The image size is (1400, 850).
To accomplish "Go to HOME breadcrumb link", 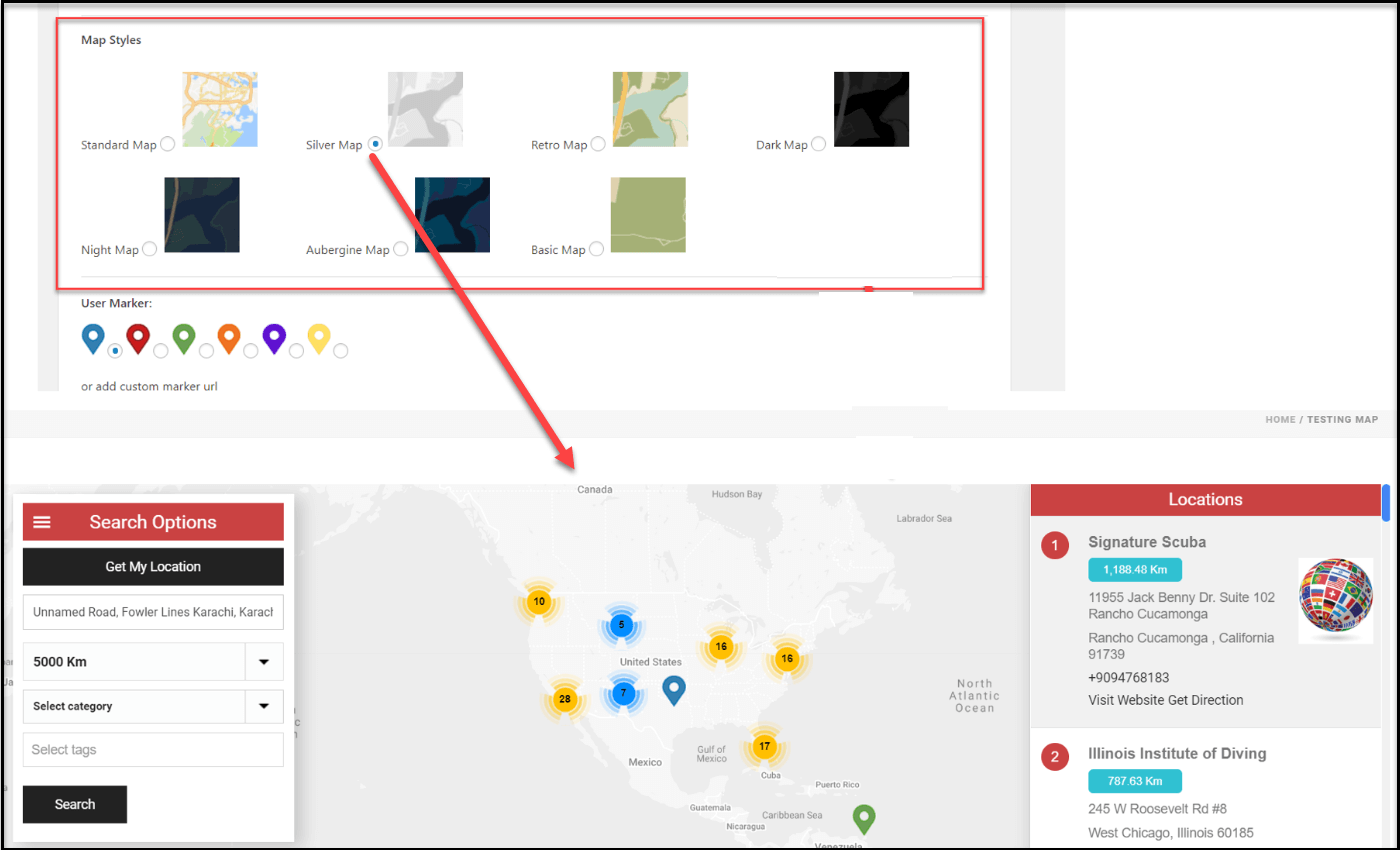I will (1280, 420).
